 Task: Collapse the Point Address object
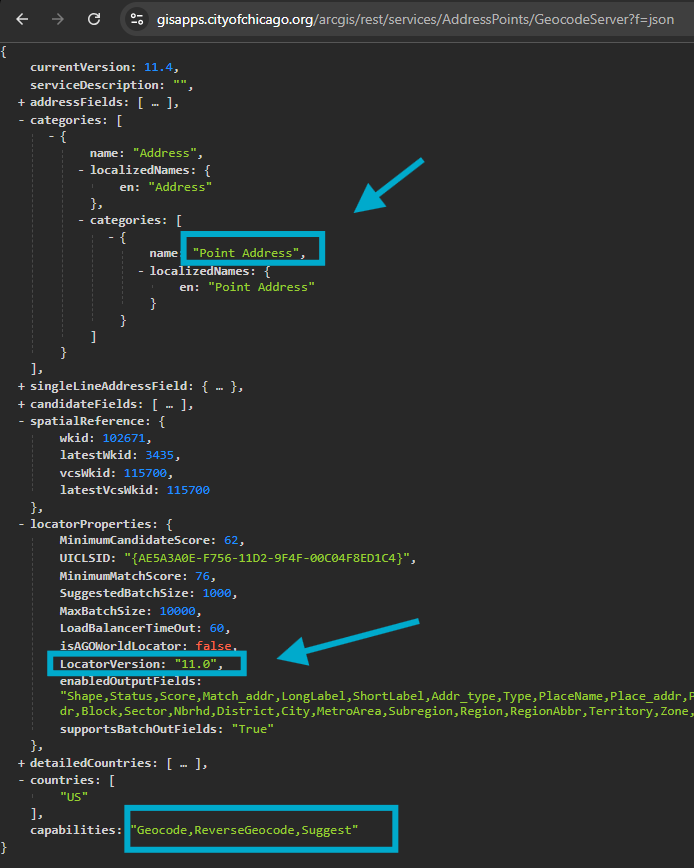coord(111,237)
